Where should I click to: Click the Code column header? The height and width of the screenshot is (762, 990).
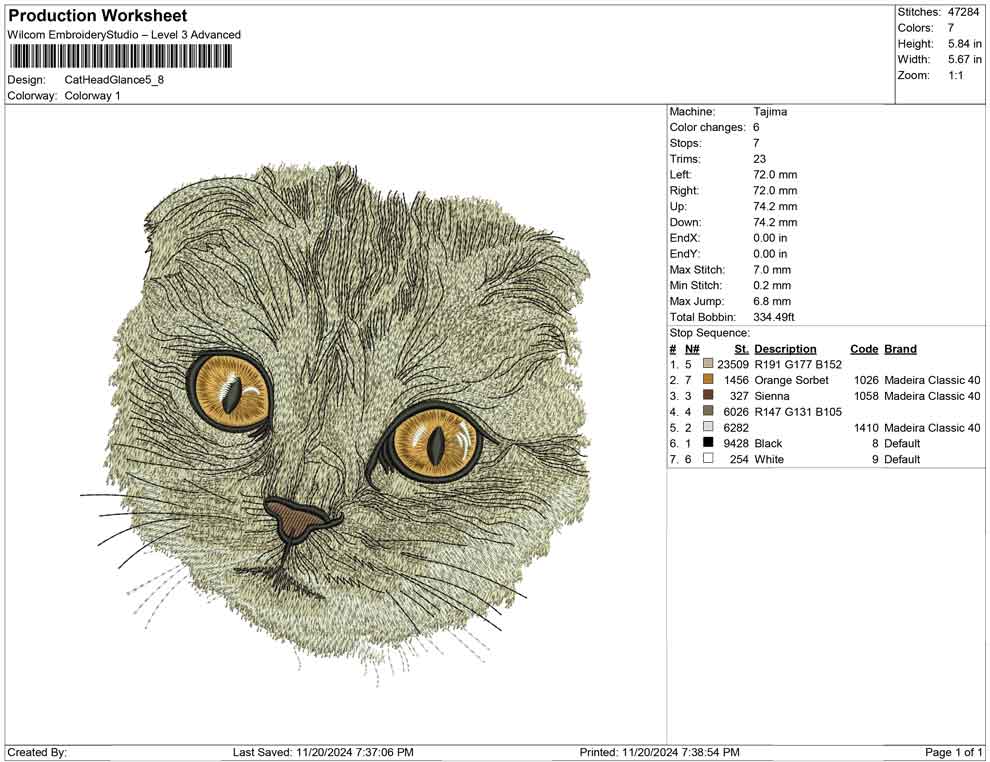tap(864, 348)
